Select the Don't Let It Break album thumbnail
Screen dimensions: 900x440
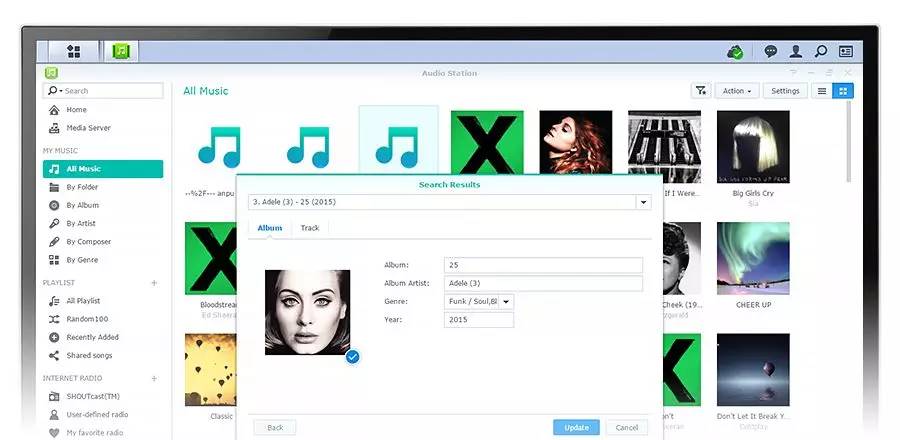753,370
